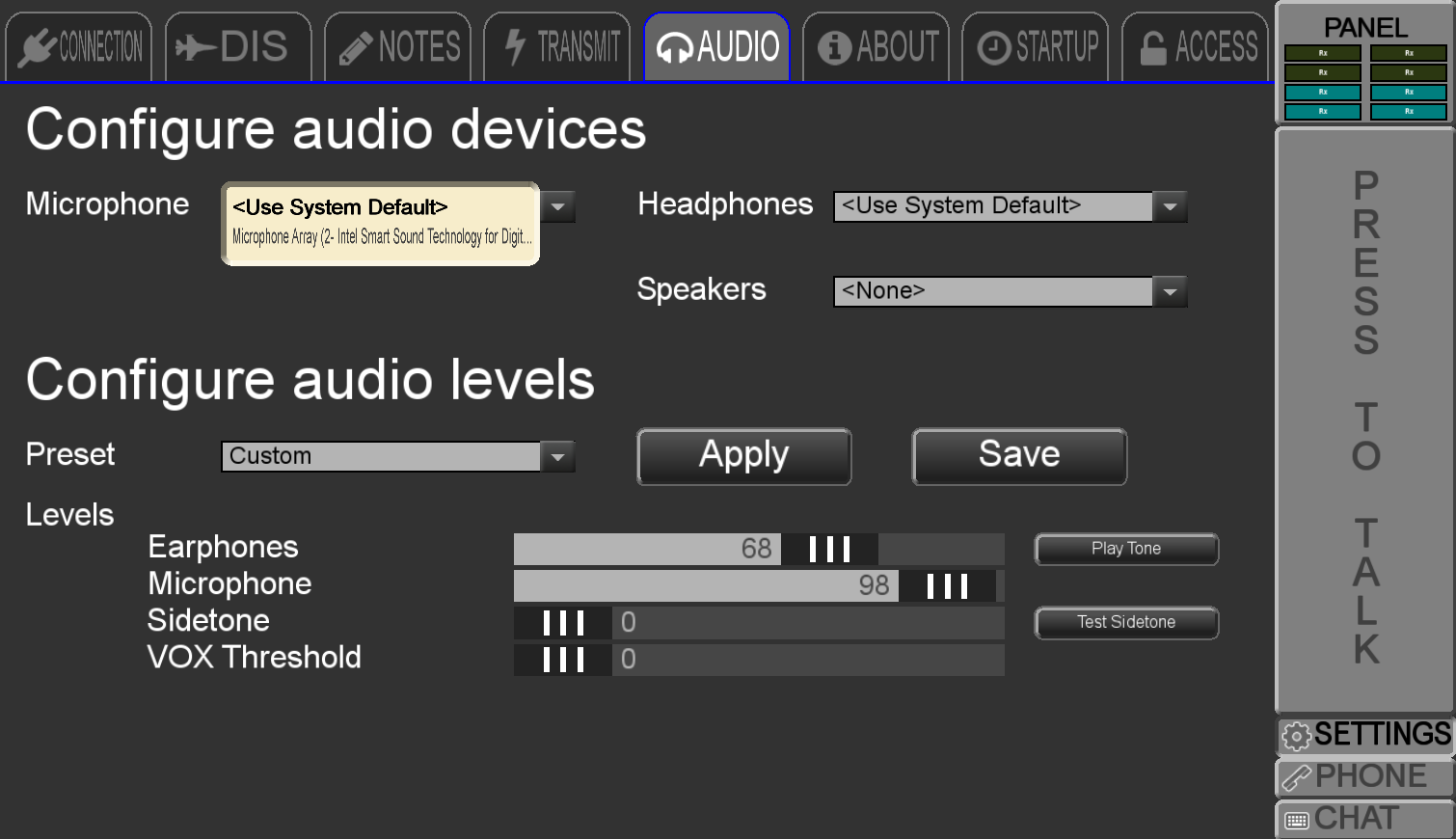Apply the audio level settings
This screenshot has height=839, width=1456.
point(743,456)
